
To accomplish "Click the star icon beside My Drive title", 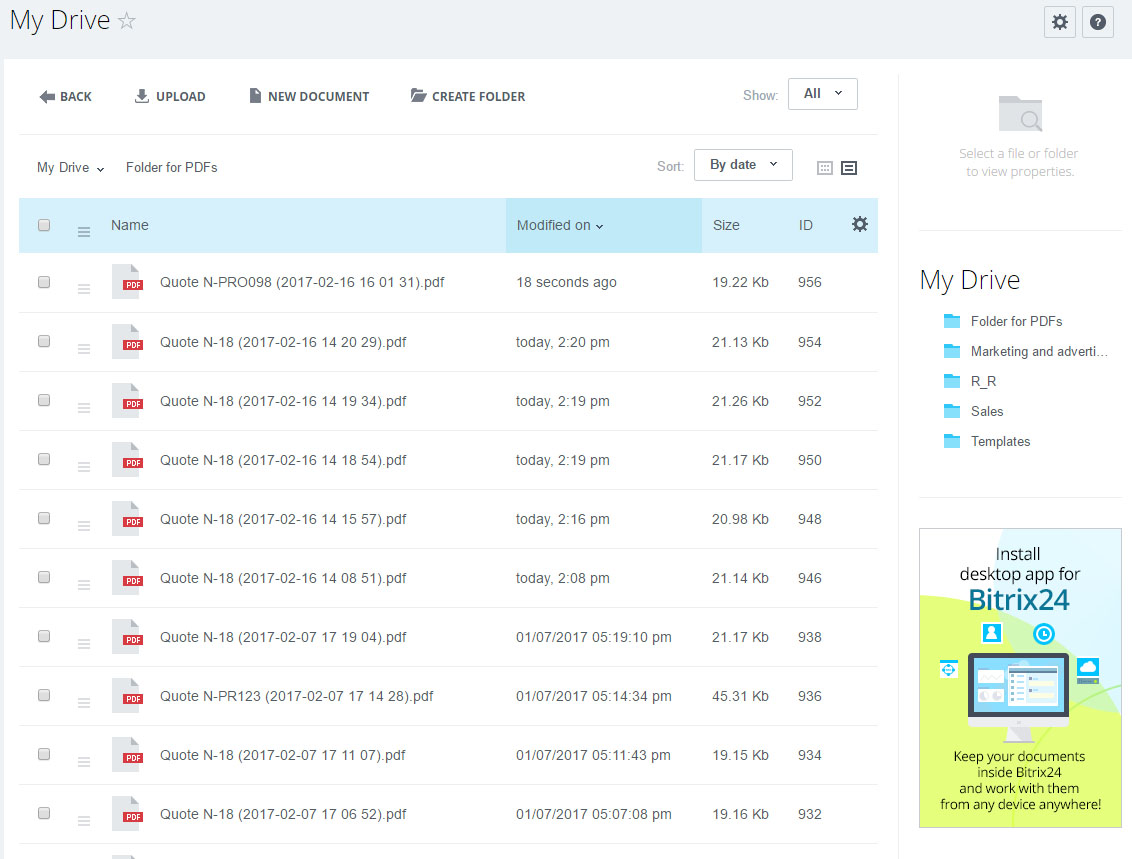I will (127, 21).
